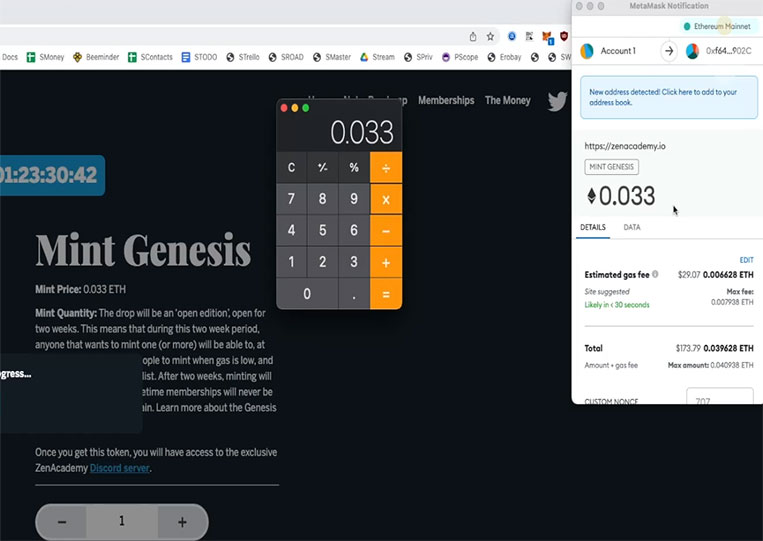Image resolution: width=763 pixels, height=541 pixels.
Task: Click calculator divide key
Action: [386, 168]
